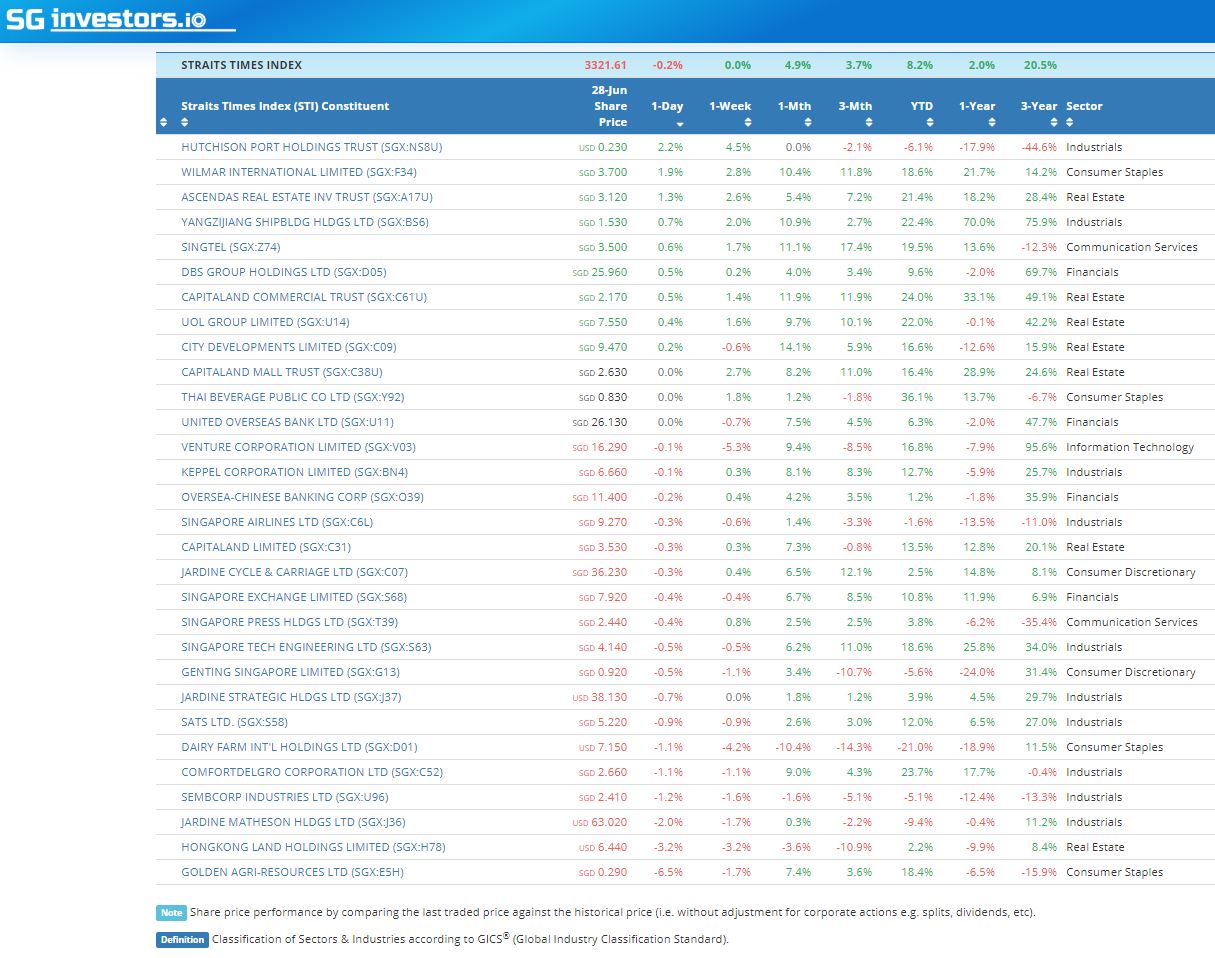Screen dimensions: 1215x958
Task: Click the sort arrows under the 3-Year header
Action: (1053, 123)
